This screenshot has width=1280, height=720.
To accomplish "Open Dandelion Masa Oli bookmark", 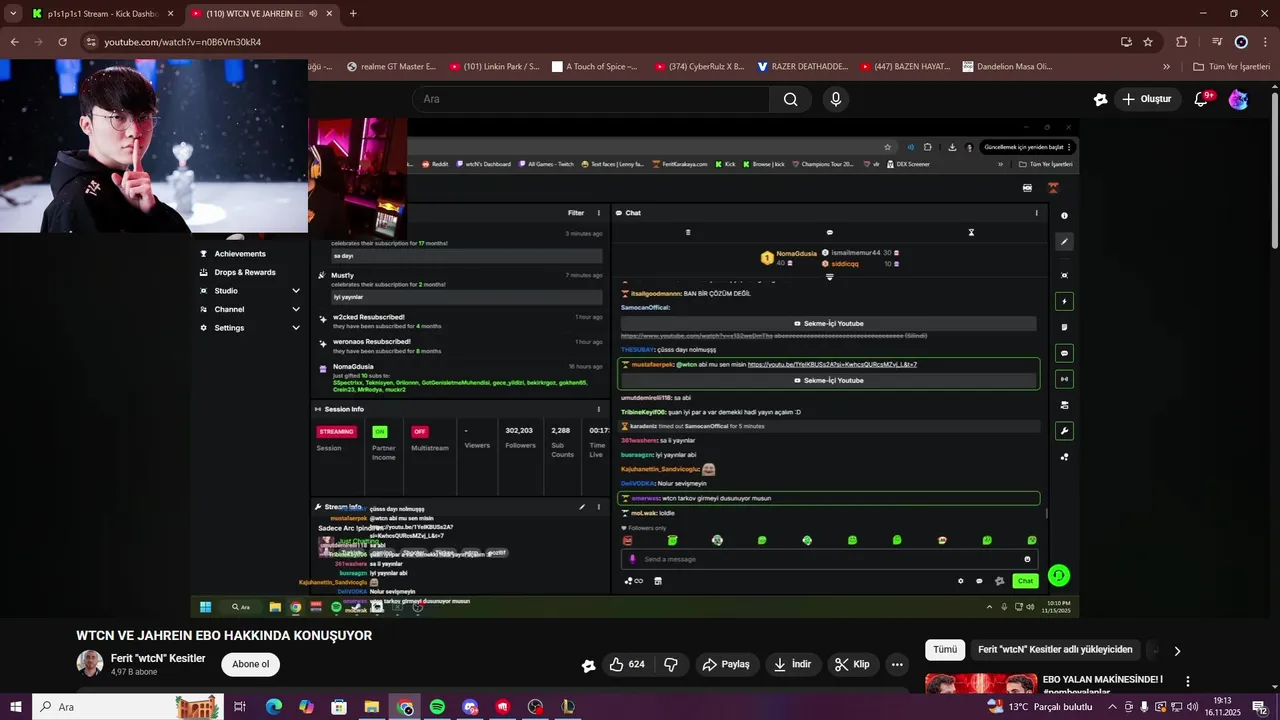I will (1008, 67).
